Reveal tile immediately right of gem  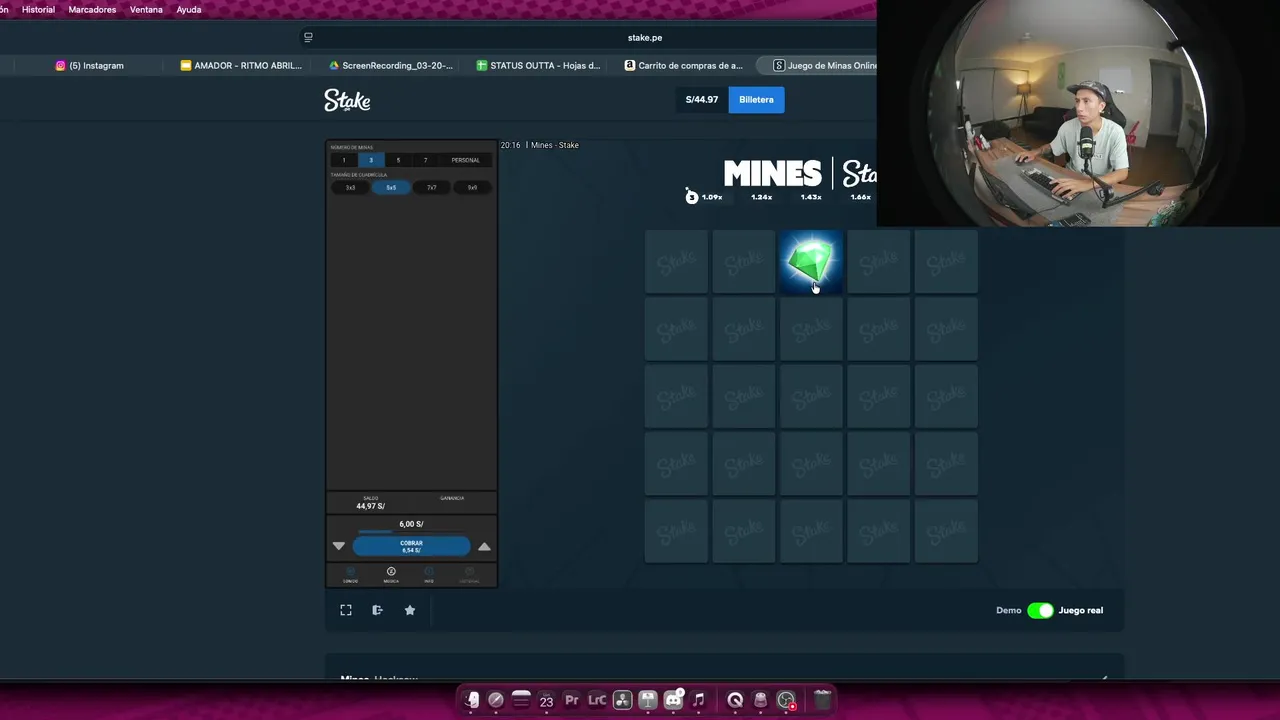tap(878, 261)
